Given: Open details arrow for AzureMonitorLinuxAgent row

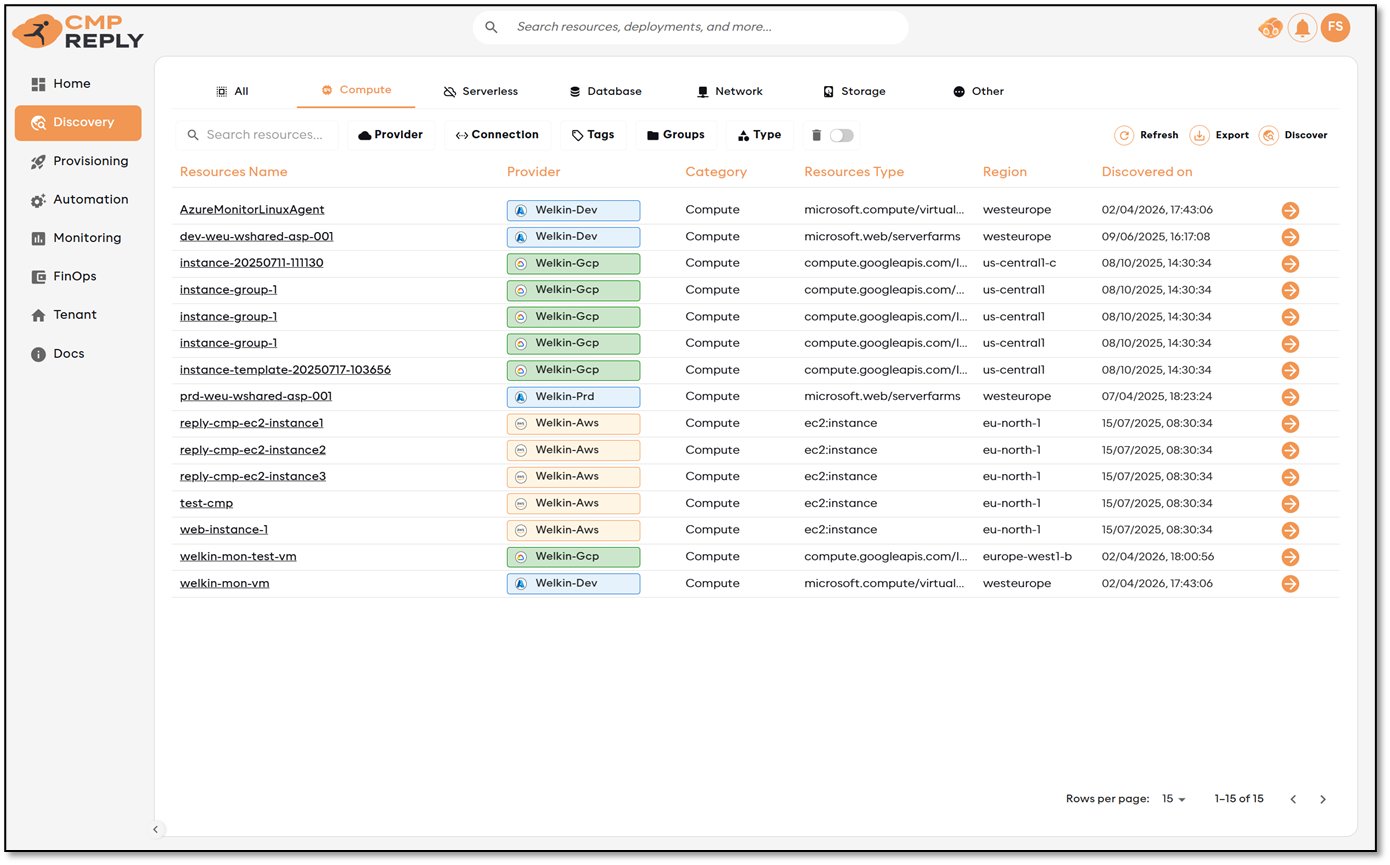Looking at the screenshot, I should coord(1290,210).
